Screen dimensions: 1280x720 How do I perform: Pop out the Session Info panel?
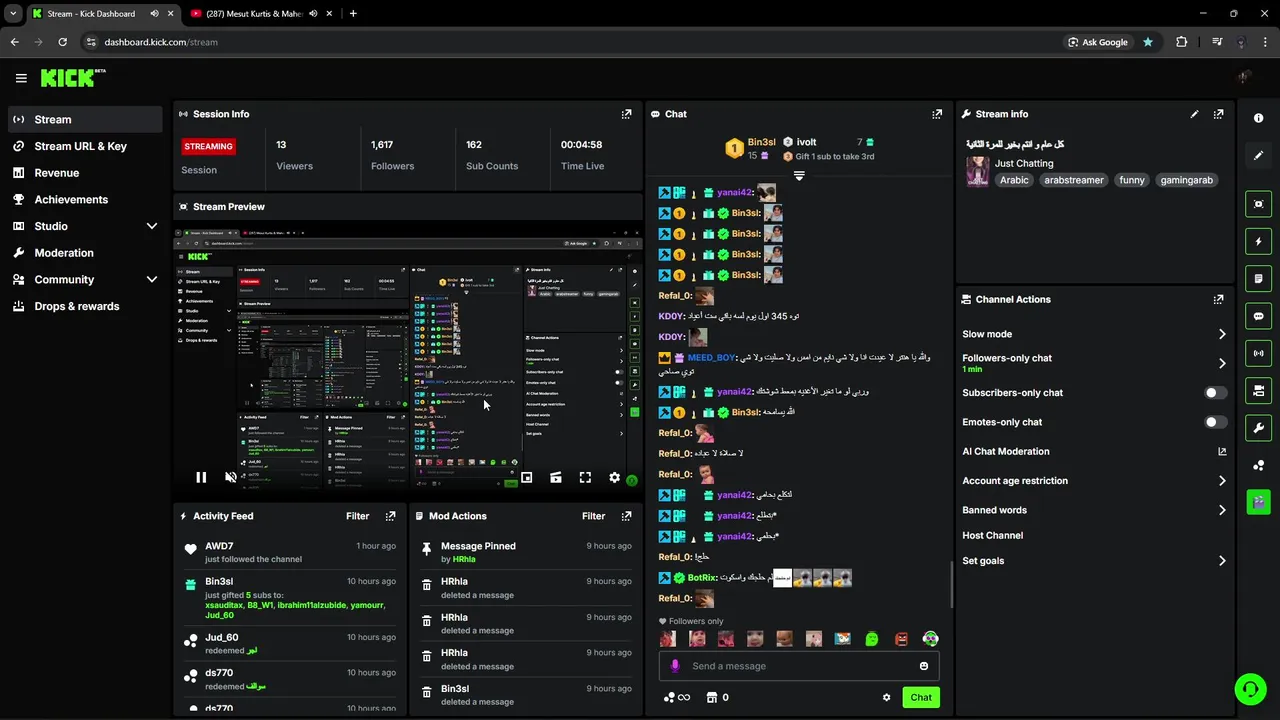pyautogui.click(x=626, y=114)
